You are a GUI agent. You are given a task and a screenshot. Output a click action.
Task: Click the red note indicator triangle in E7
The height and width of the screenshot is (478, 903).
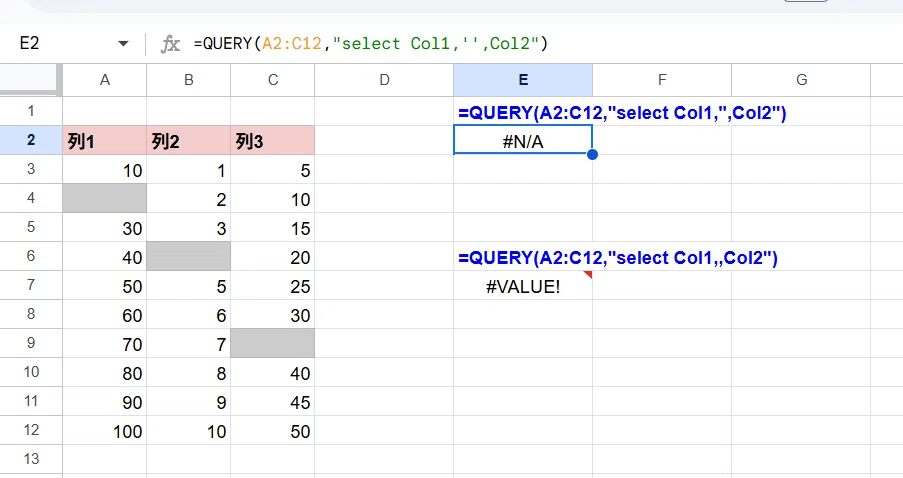(x=588, y=275)
